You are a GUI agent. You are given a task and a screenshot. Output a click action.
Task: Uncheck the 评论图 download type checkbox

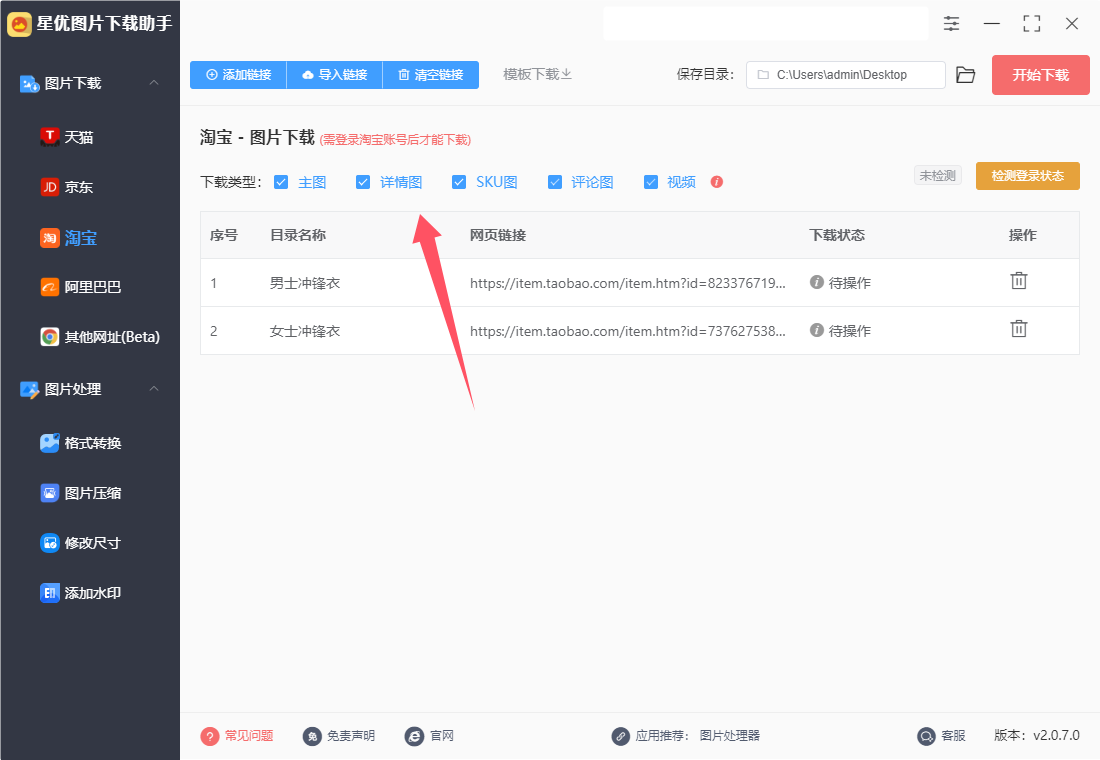pyautogui.click(x=555, y=182)
